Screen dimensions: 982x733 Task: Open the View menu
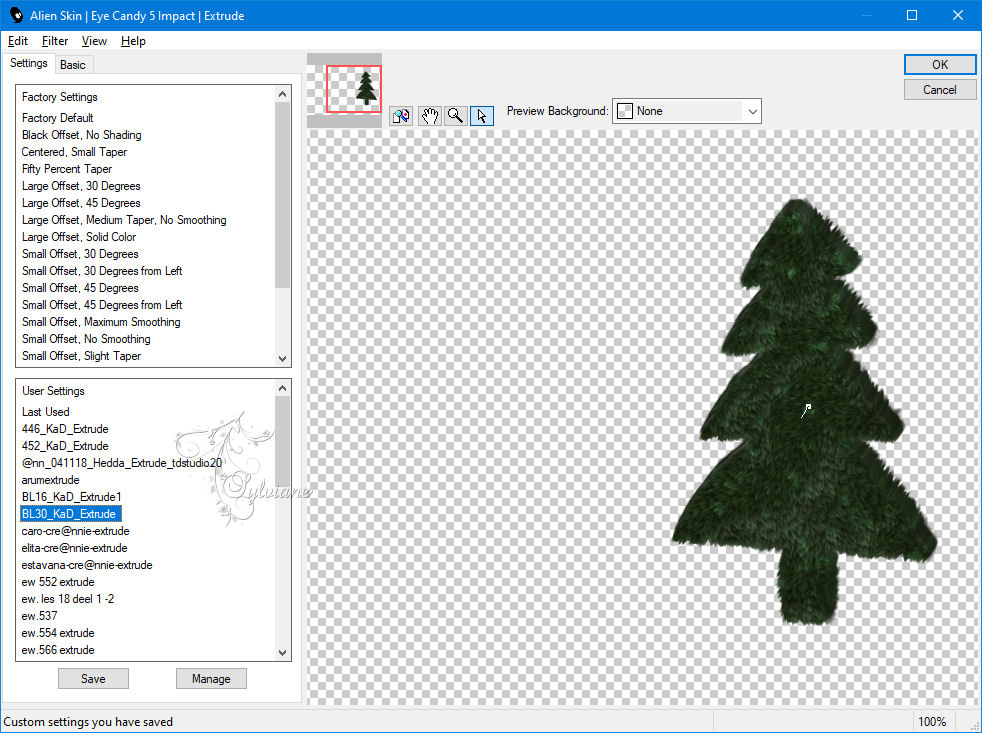94,41
